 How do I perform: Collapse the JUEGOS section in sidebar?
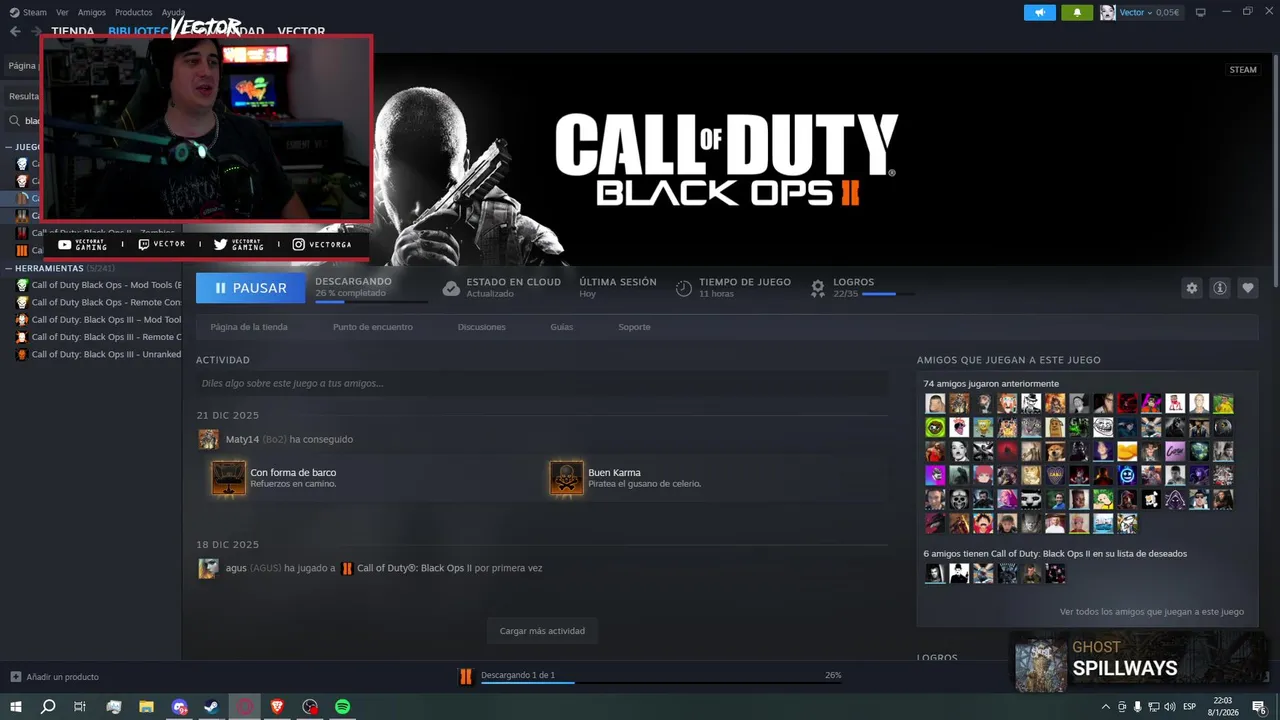(8, 147)
